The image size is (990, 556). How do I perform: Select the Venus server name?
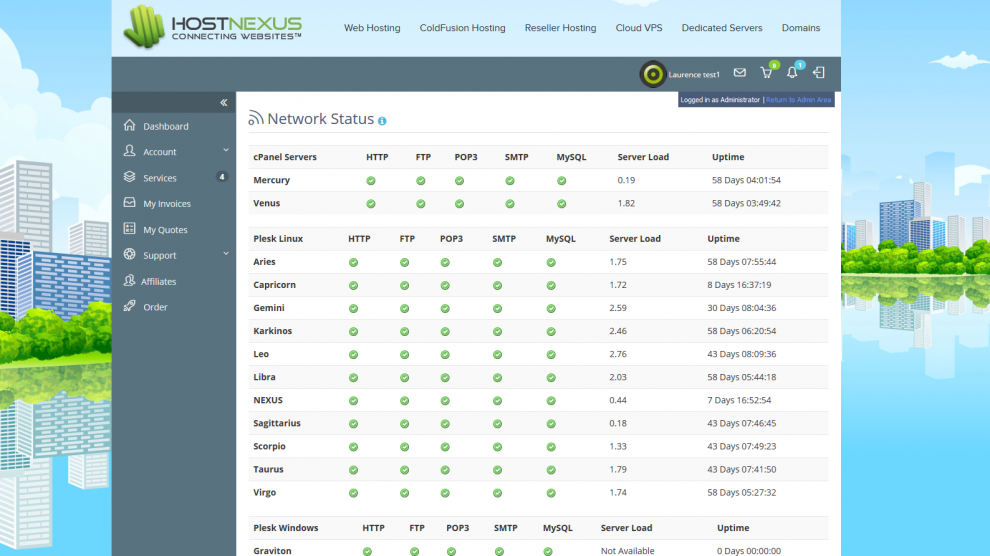pyautogui.click(x=266, y=203)
